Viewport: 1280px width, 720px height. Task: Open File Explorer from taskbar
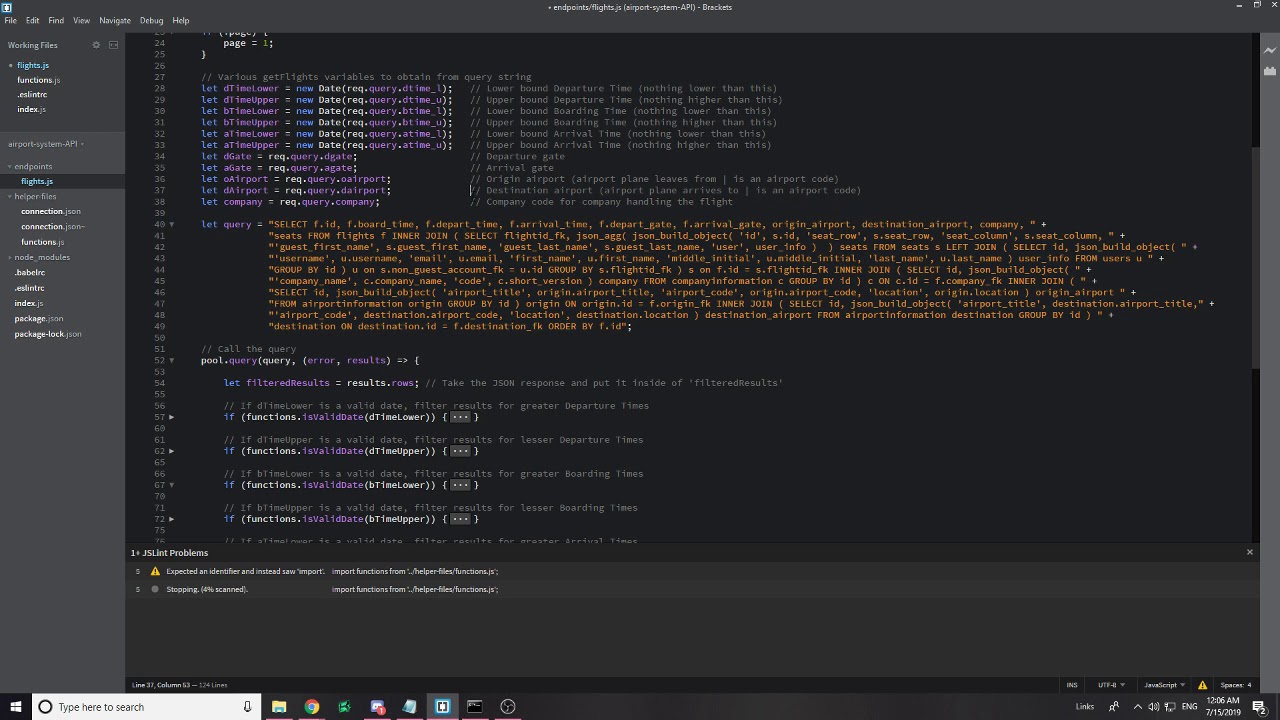[x=279, y=707]
